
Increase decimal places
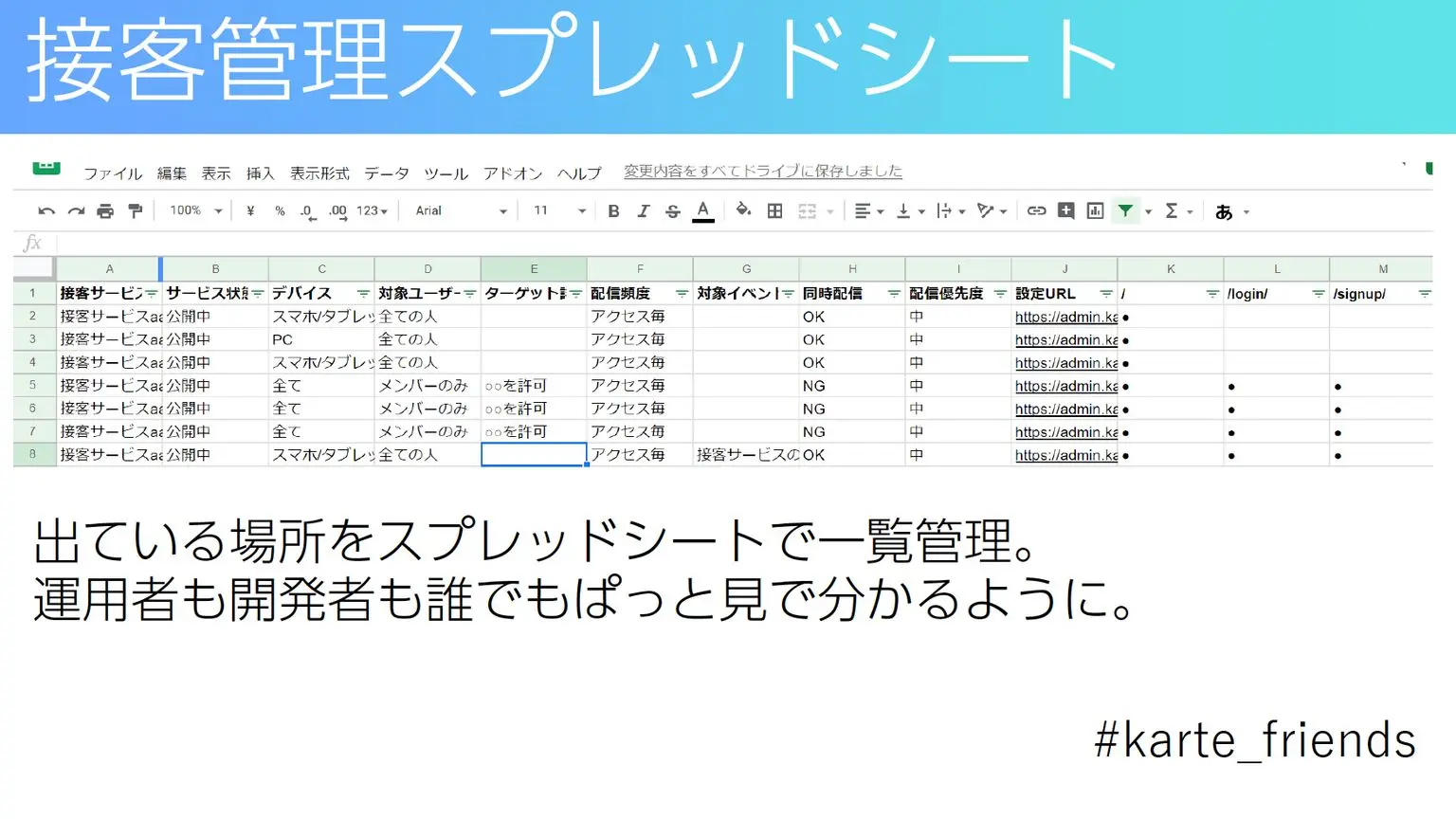337,211
